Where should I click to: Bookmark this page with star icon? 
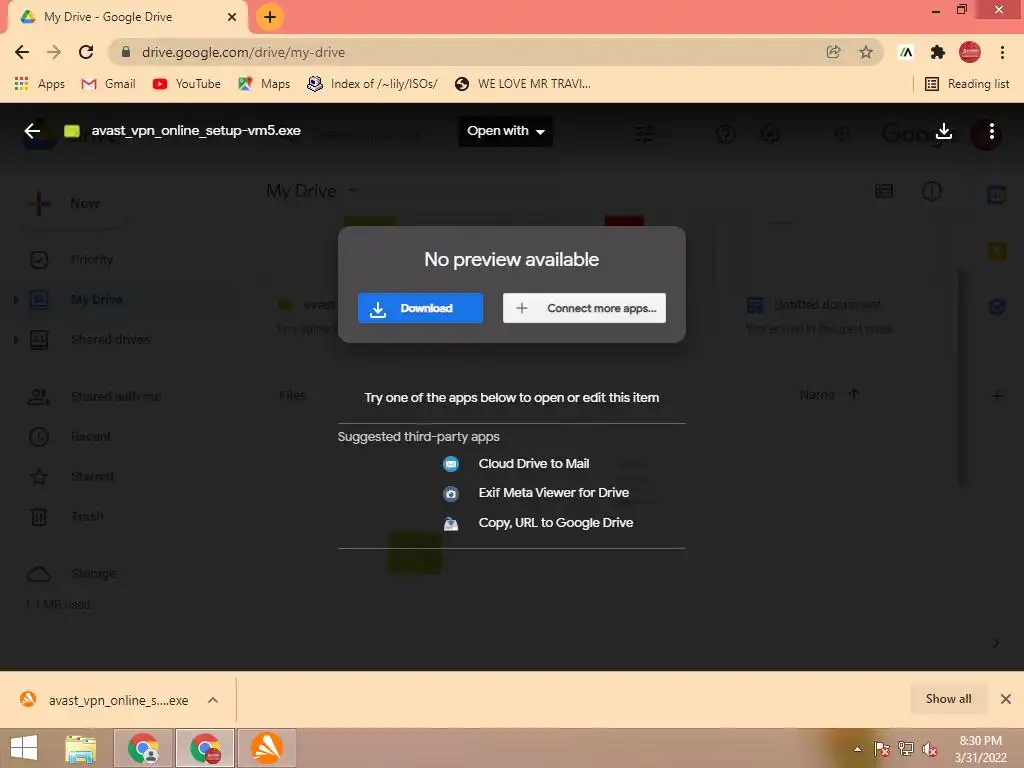tap(866, 52)
